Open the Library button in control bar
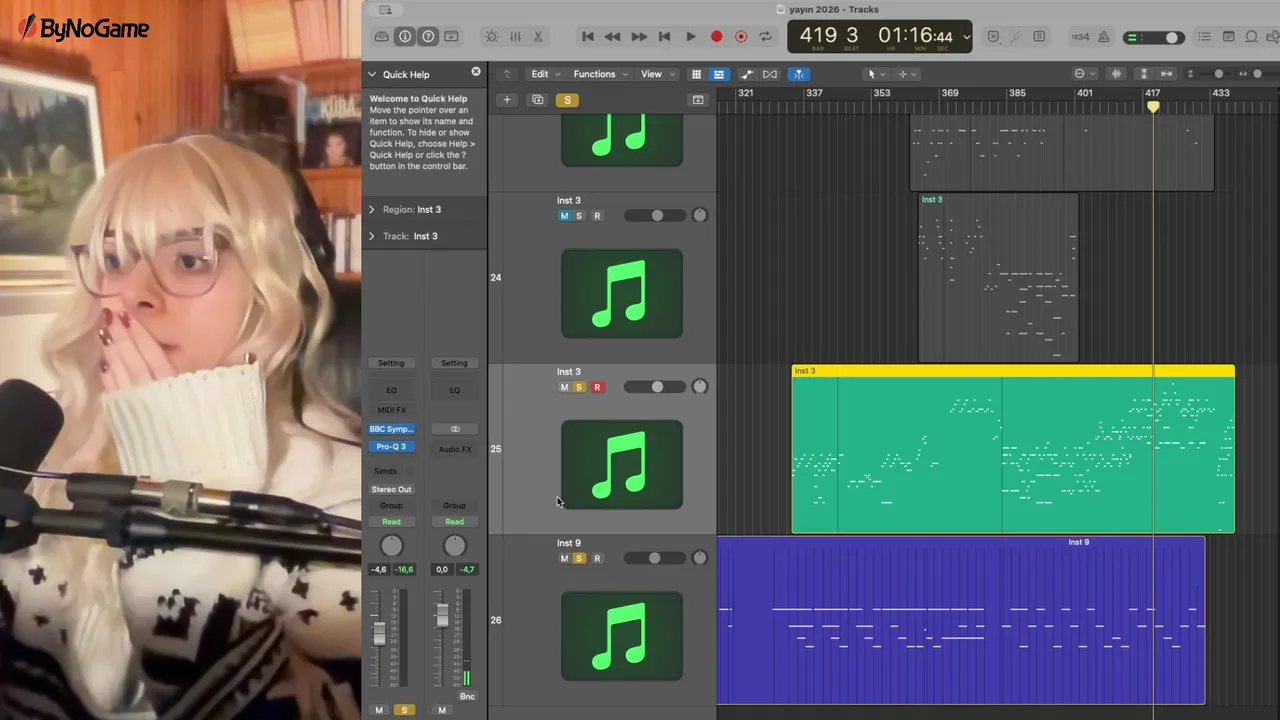This screenshot has width=1280, height=720. [x=381, y=37]
